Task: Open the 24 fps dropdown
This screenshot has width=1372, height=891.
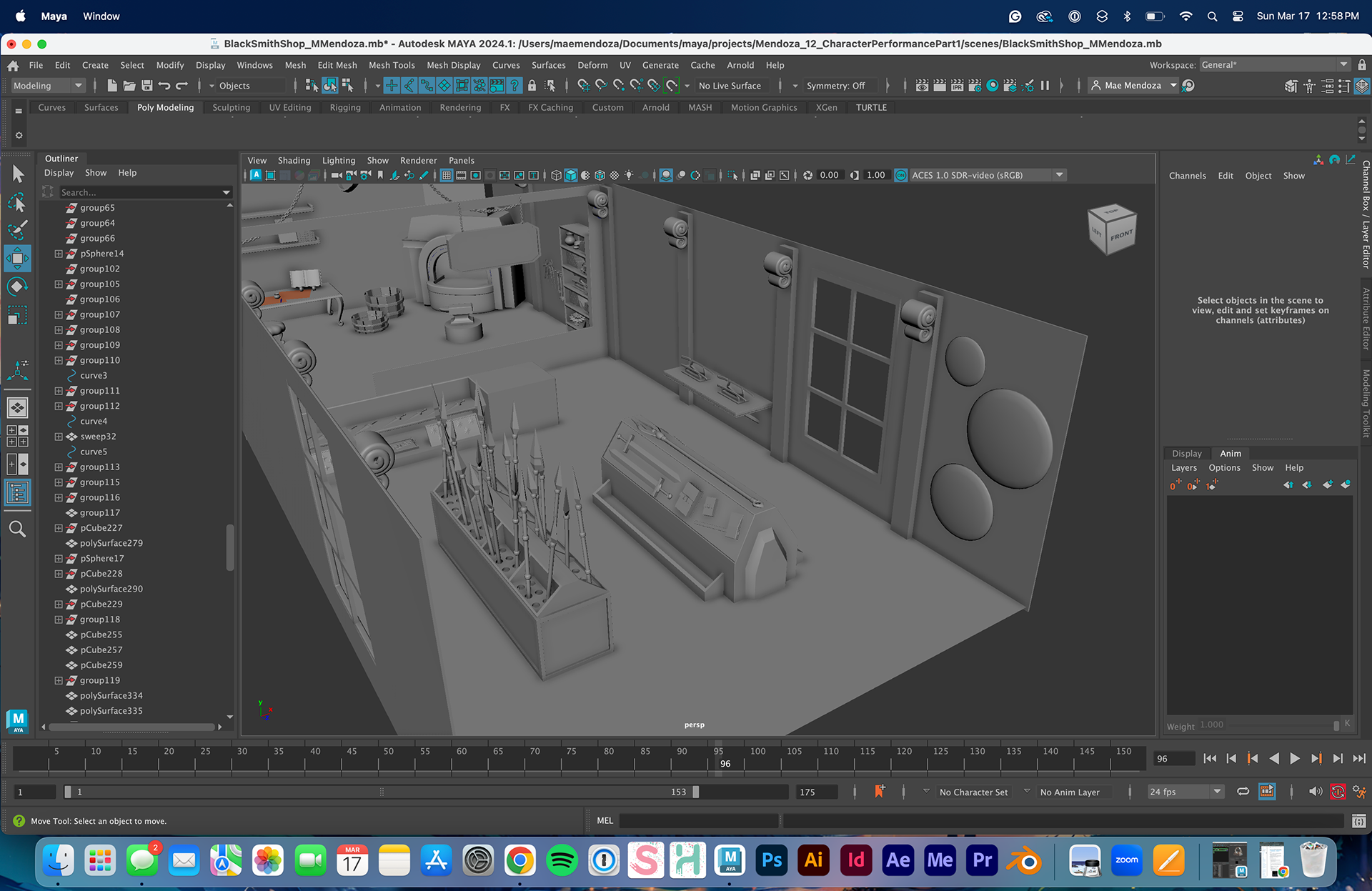Action: click(1185, 792)
